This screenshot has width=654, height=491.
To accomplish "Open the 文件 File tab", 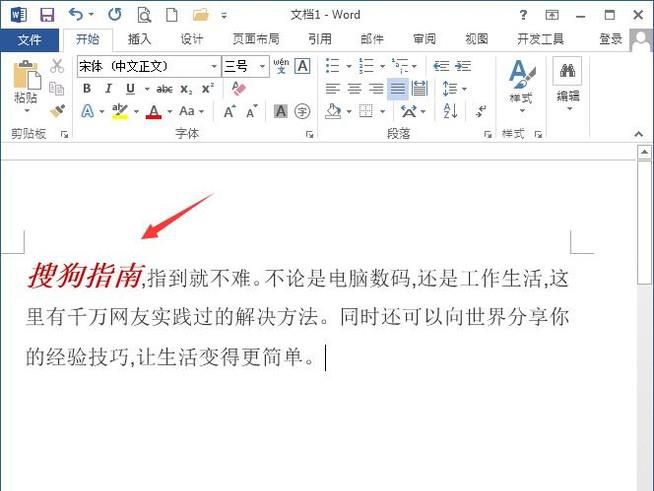I will [x=29, y=40].
